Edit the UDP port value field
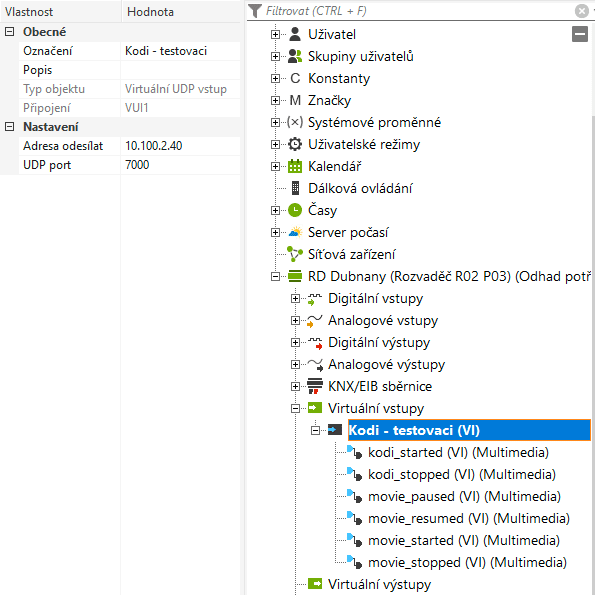This screenshot has width=595, height=595. 180,165
